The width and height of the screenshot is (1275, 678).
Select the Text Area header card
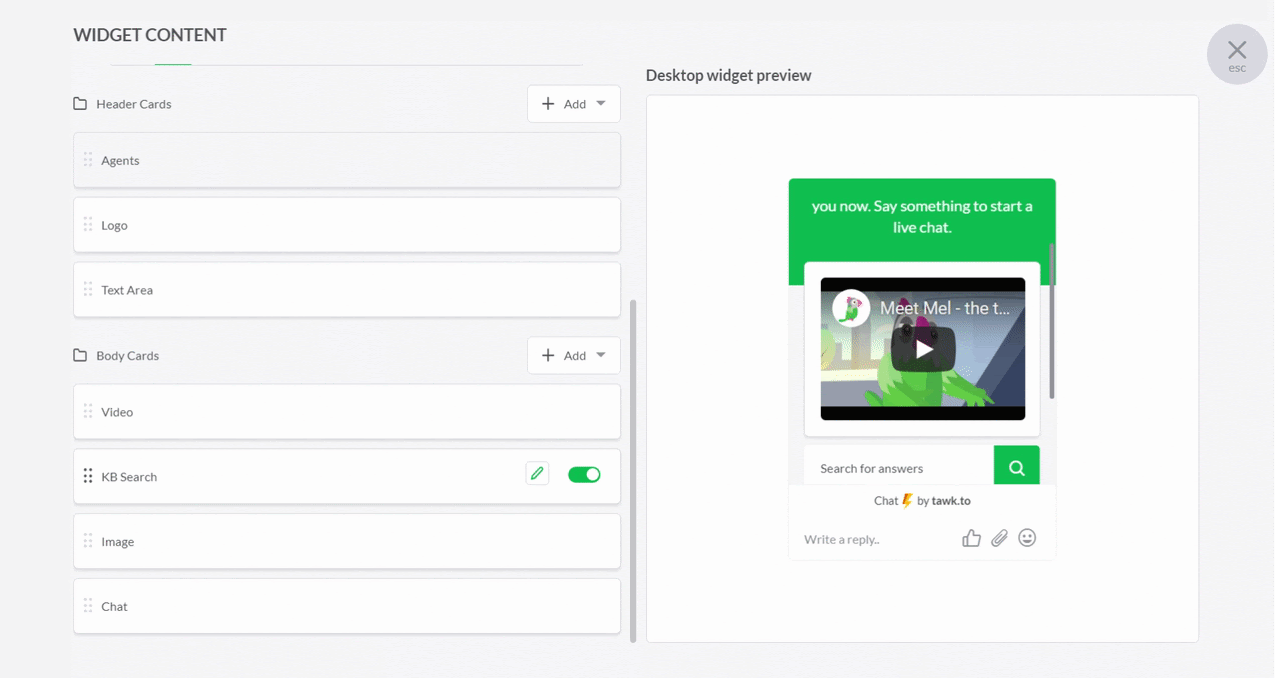pos(347,290)
